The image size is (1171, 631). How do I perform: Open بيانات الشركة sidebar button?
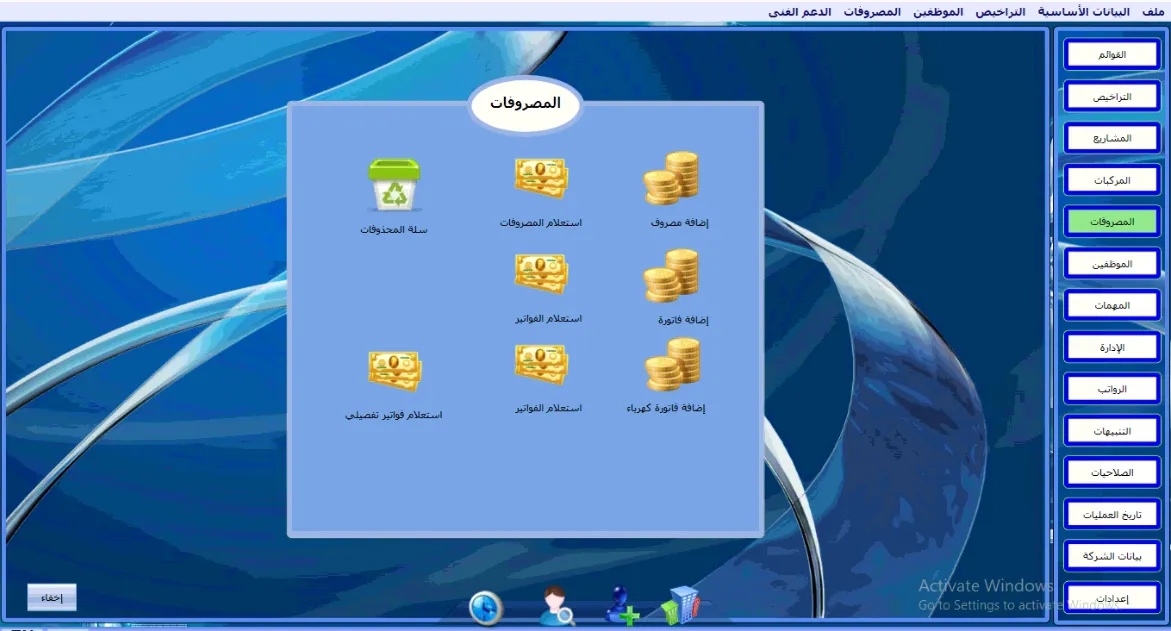pos(1112,556)
